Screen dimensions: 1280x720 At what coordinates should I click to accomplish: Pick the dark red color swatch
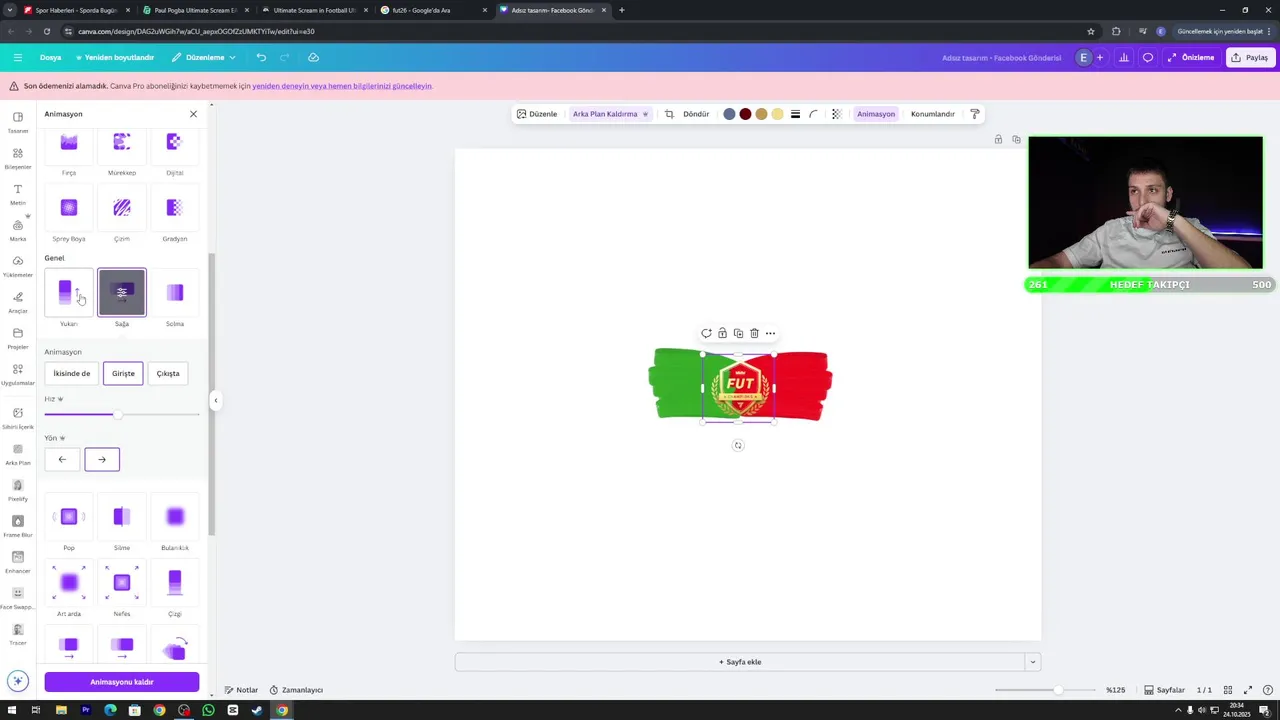pyautogui.click(x=745, y=114)
